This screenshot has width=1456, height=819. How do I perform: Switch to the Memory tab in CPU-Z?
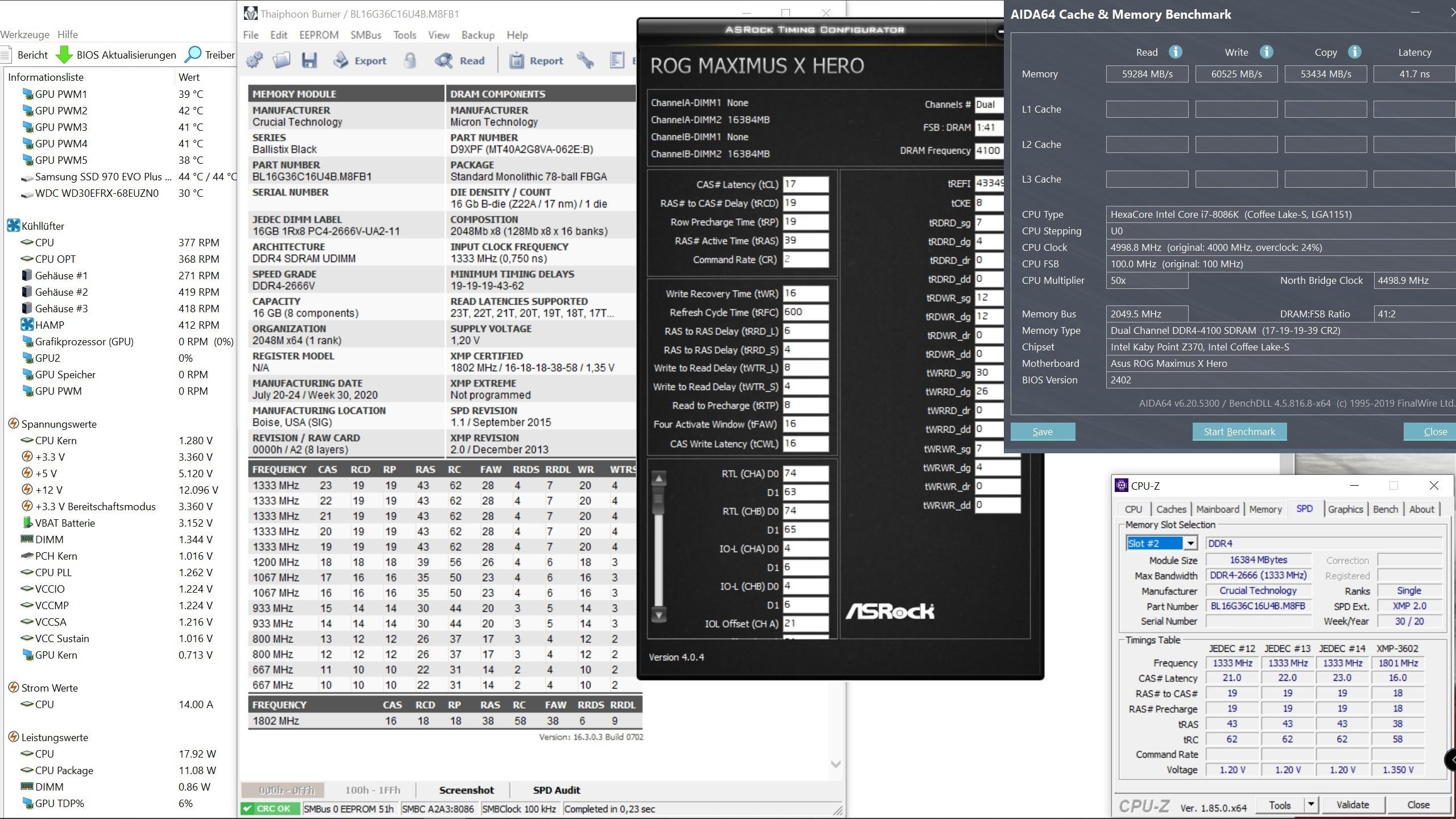(1265, 509)
